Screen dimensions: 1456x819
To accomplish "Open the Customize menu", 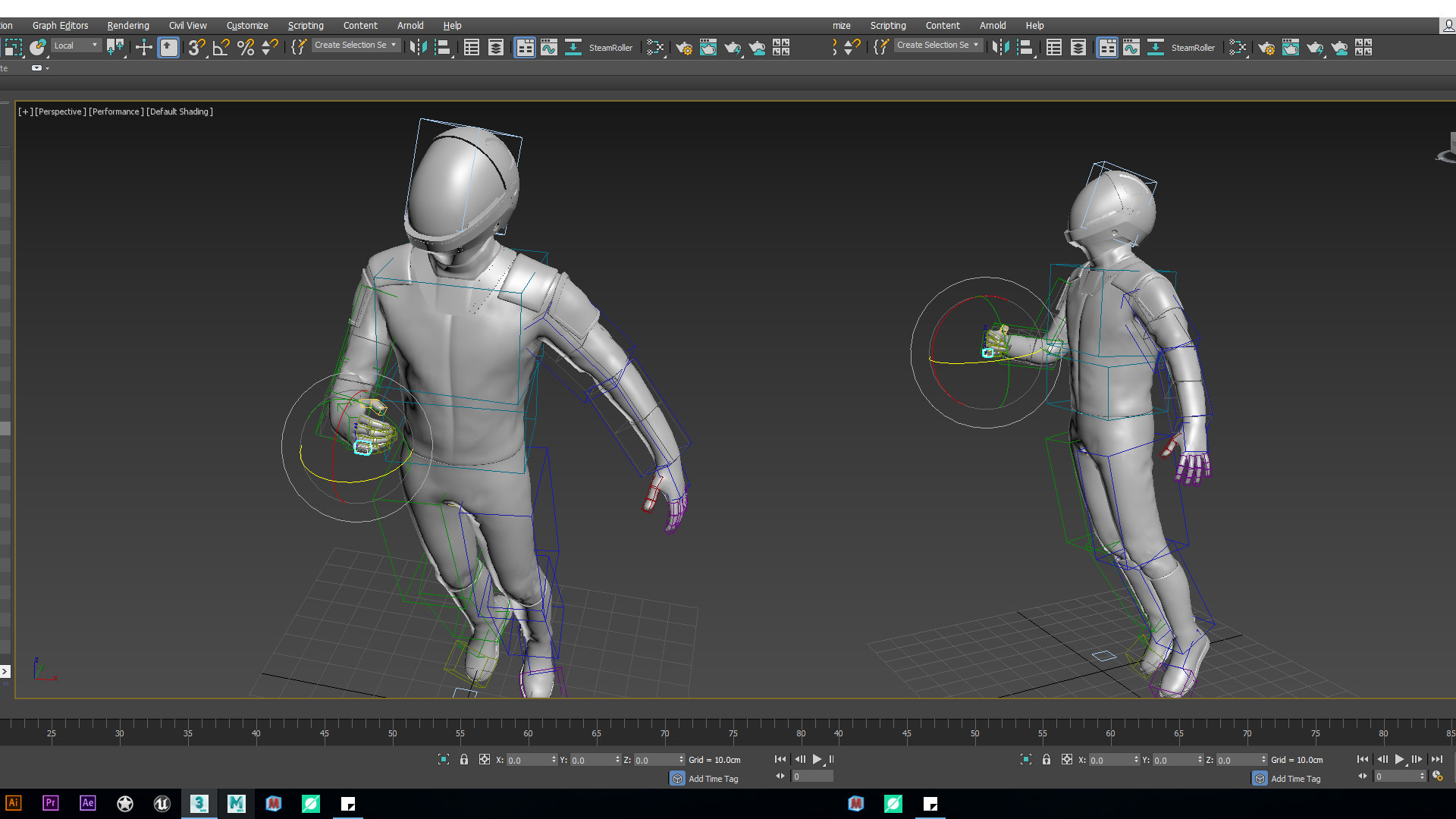I will pyautogui.click(x=247, y=25).
